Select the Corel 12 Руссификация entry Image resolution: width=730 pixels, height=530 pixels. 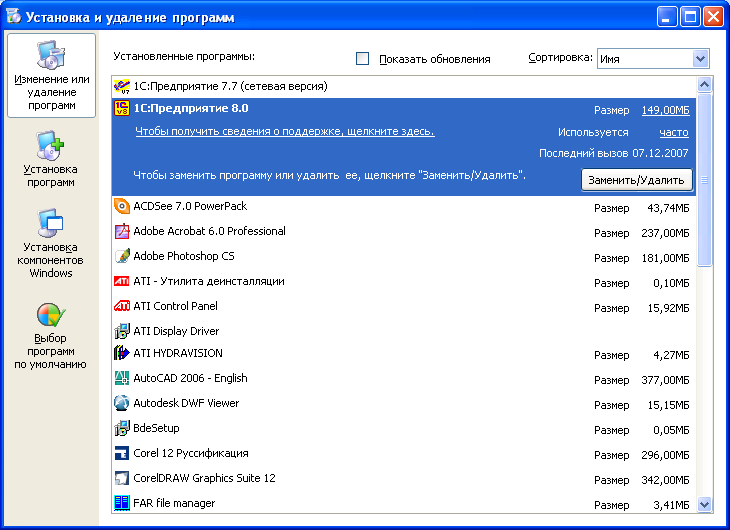tap(404, 454)
